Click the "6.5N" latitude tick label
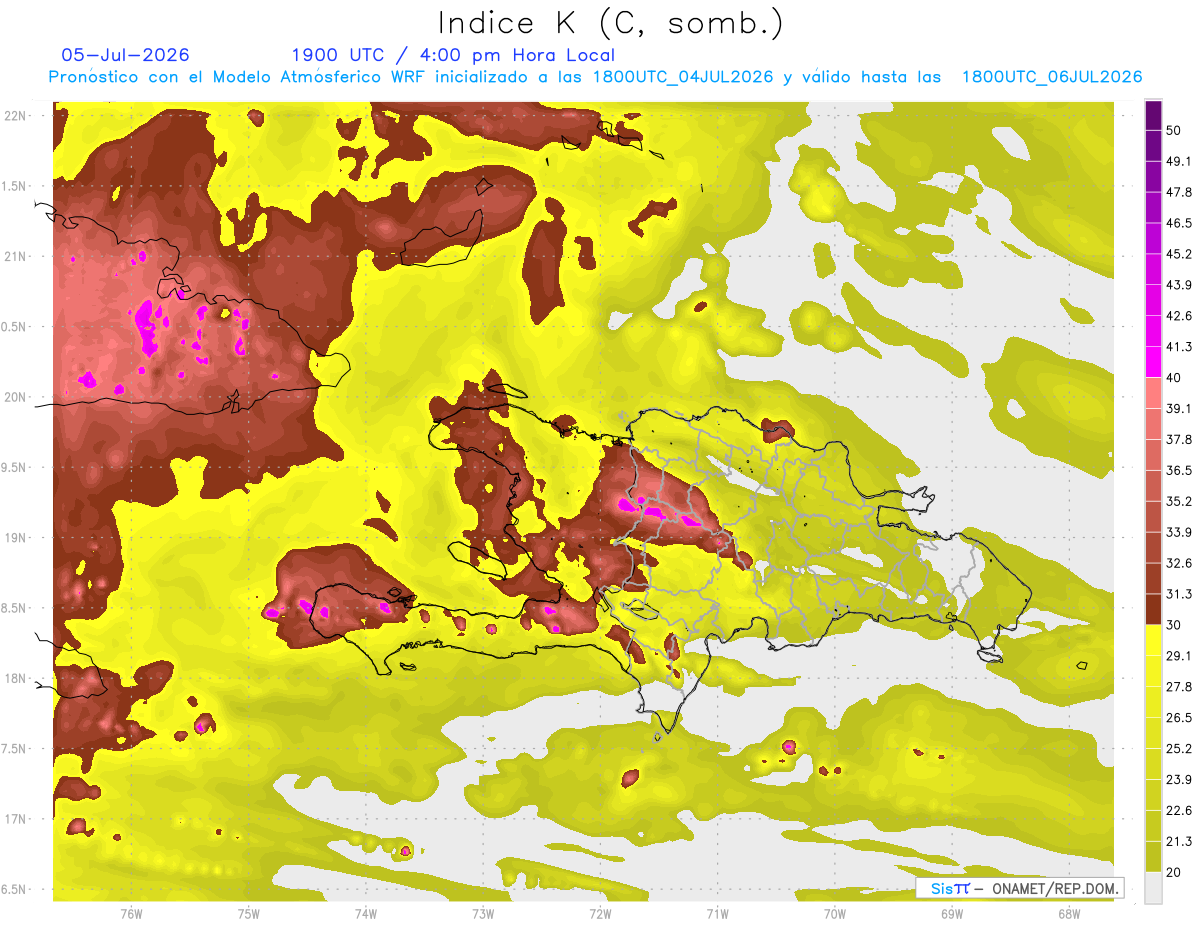Viewport: 1200px width, 927px height. click(x=16, y=890)
